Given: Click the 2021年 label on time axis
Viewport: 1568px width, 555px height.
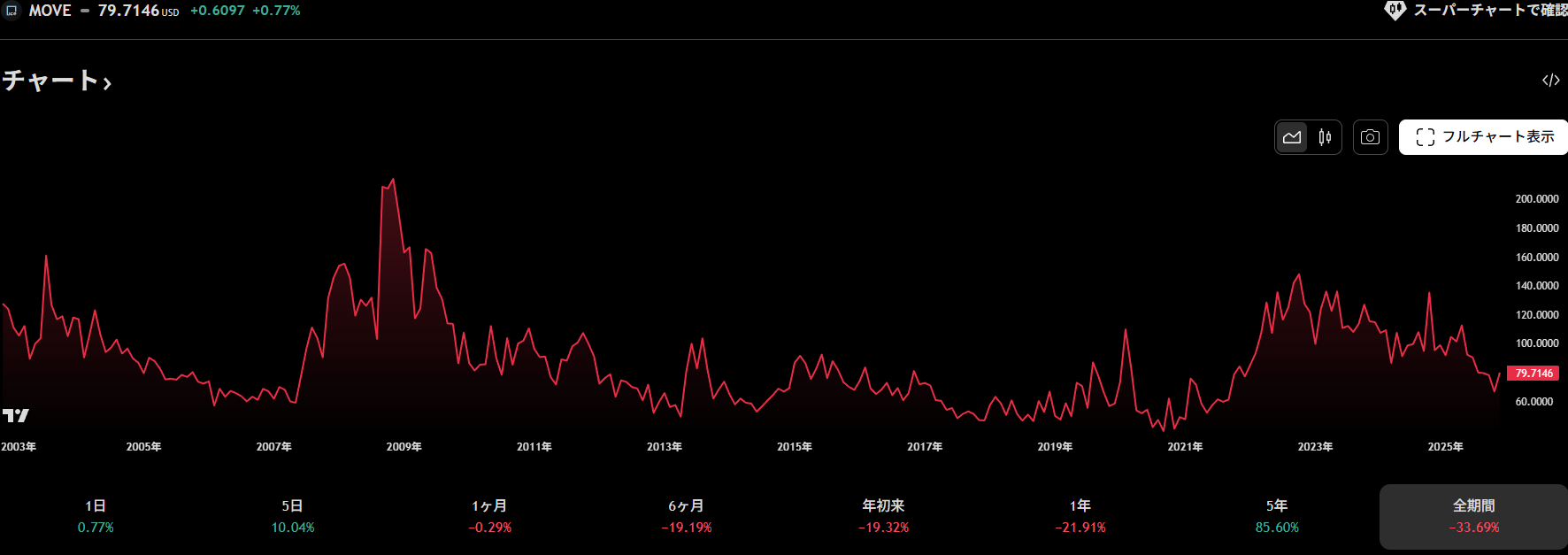Looking at the screenshot, I should coord(1185,447).
